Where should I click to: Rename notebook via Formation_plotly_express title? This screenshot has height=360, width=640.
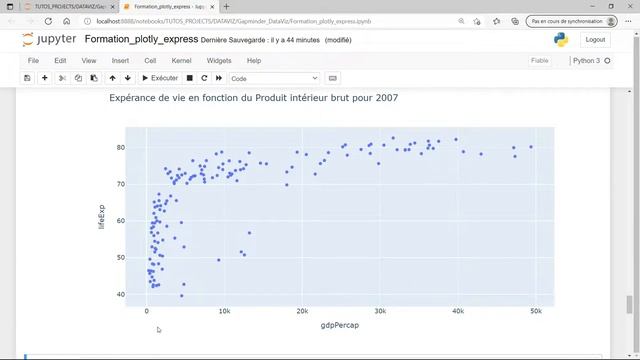point(141,39)
